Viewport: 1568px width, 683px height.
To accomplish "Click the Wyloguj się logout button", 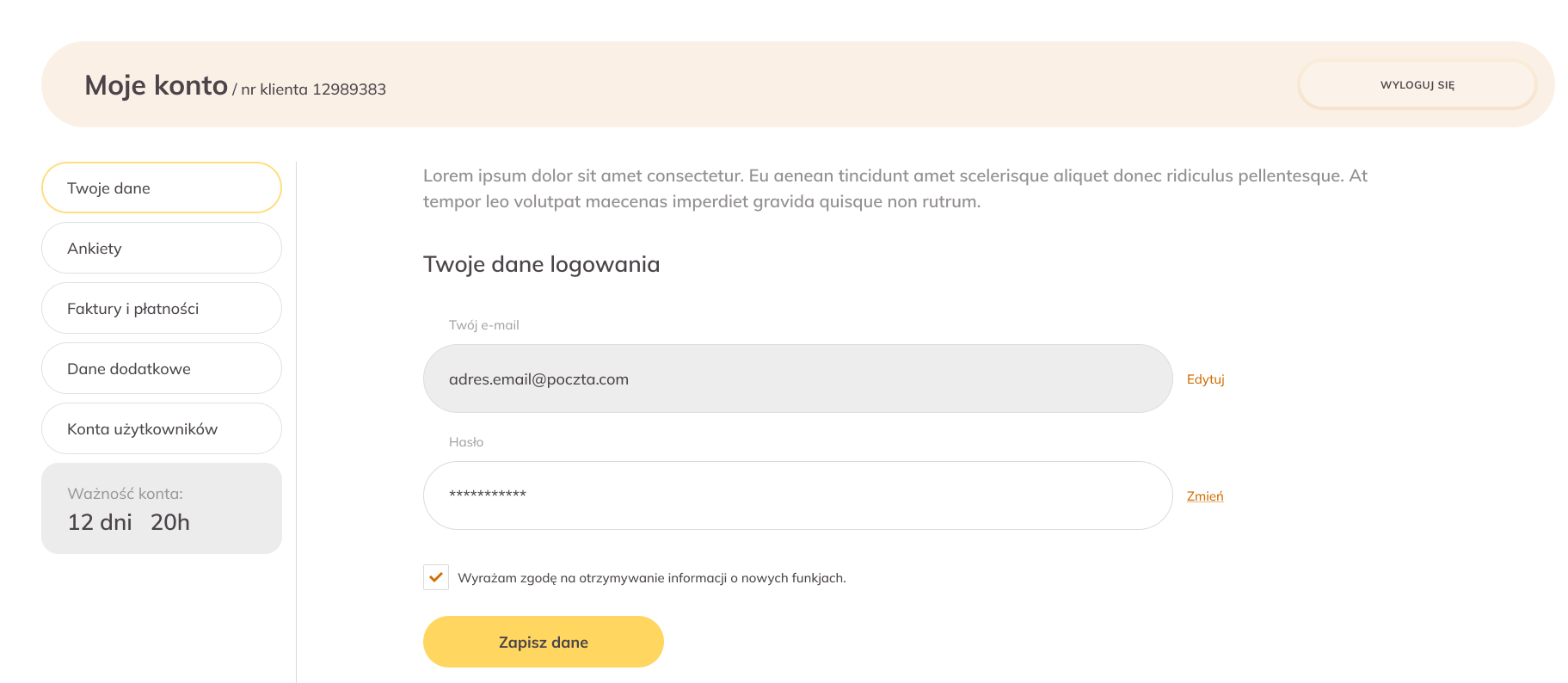I will coord(1417,84).
